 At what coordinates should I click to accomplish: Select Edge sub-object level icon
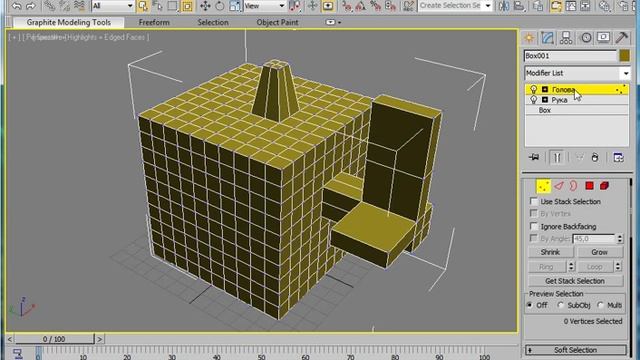(x=558, y=186)
